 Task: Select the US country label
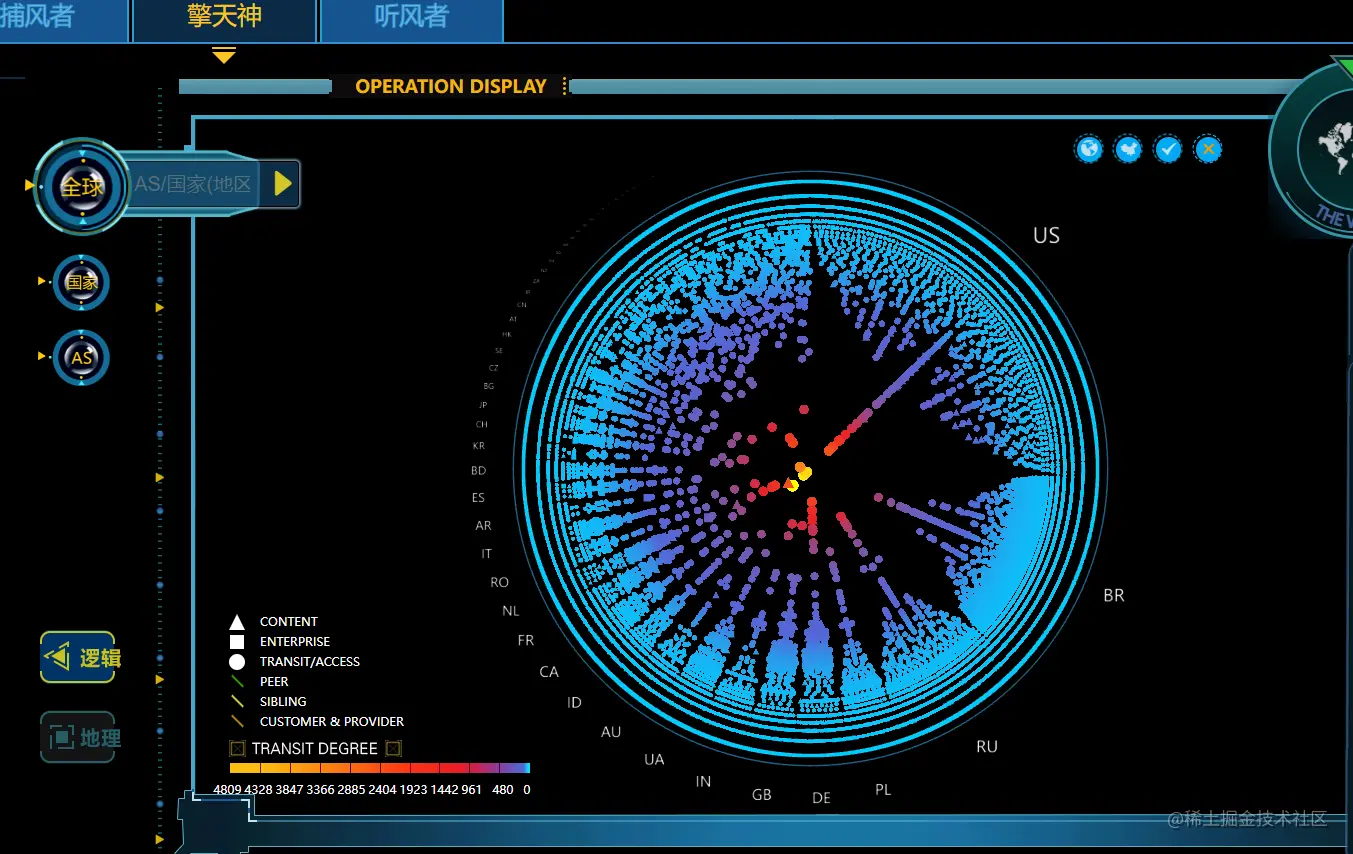[1046, 236]
